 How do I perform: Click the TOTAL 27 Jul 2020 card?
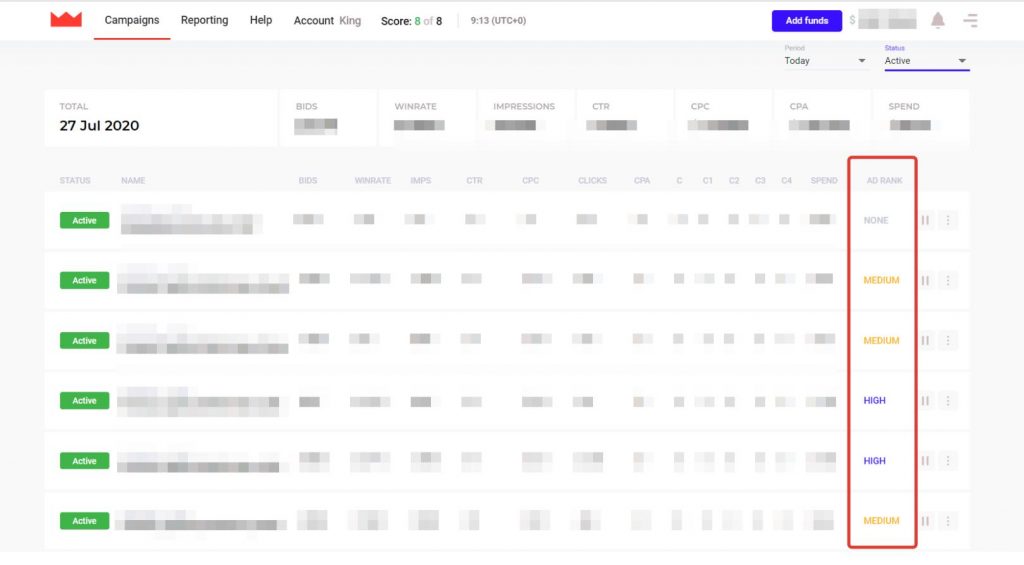click(161, 118)
